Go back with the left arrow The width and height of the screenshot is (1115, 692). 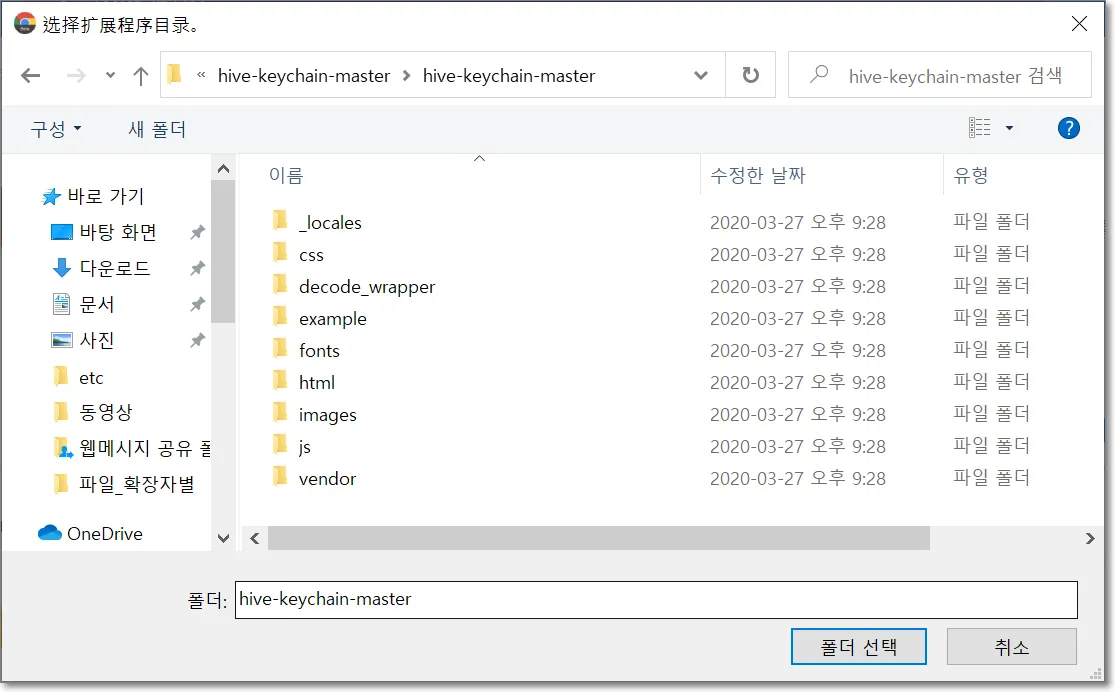(31, 75)
